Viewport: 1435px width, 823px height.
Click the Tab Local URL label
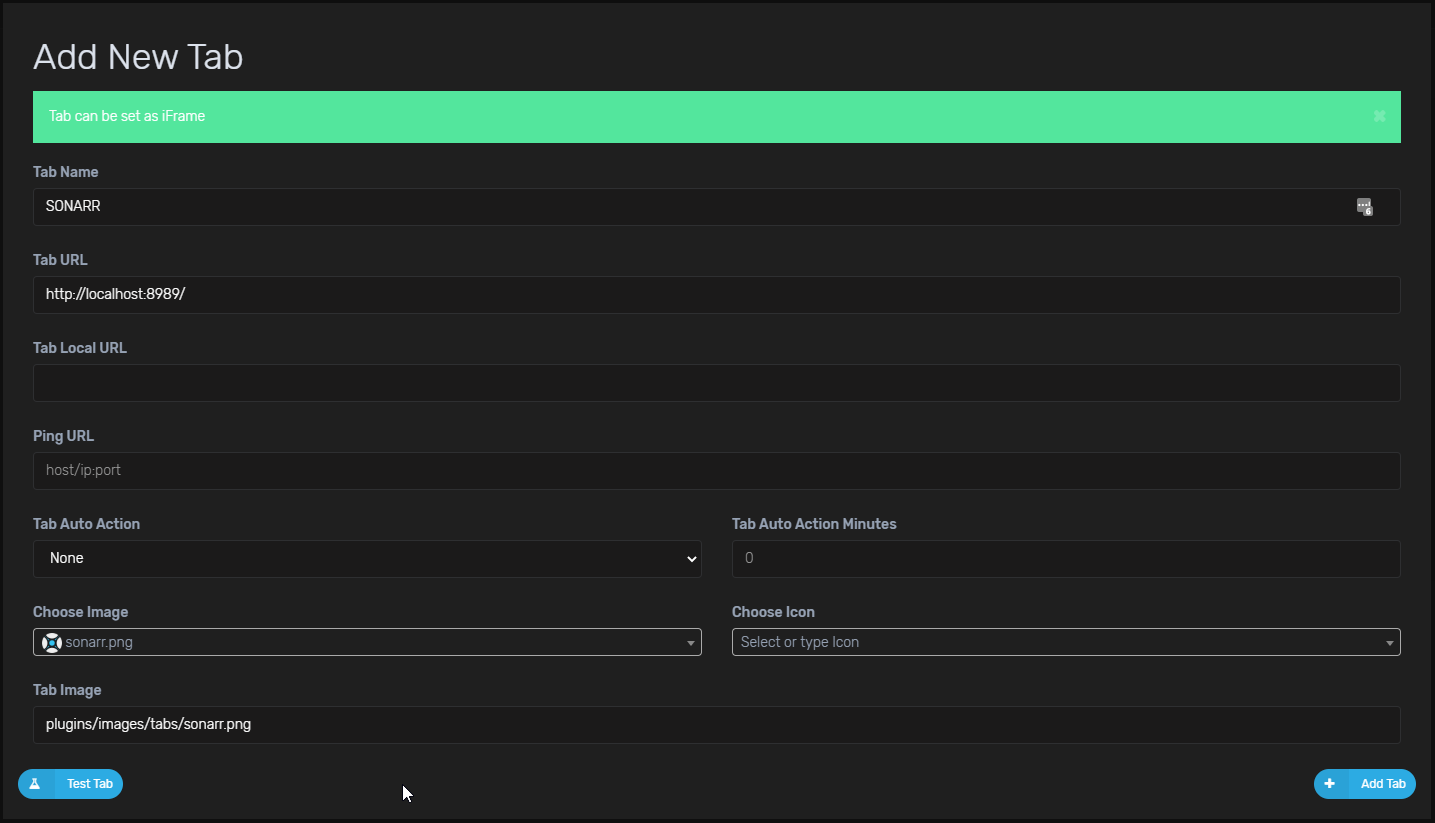click(x=80, y=348)
